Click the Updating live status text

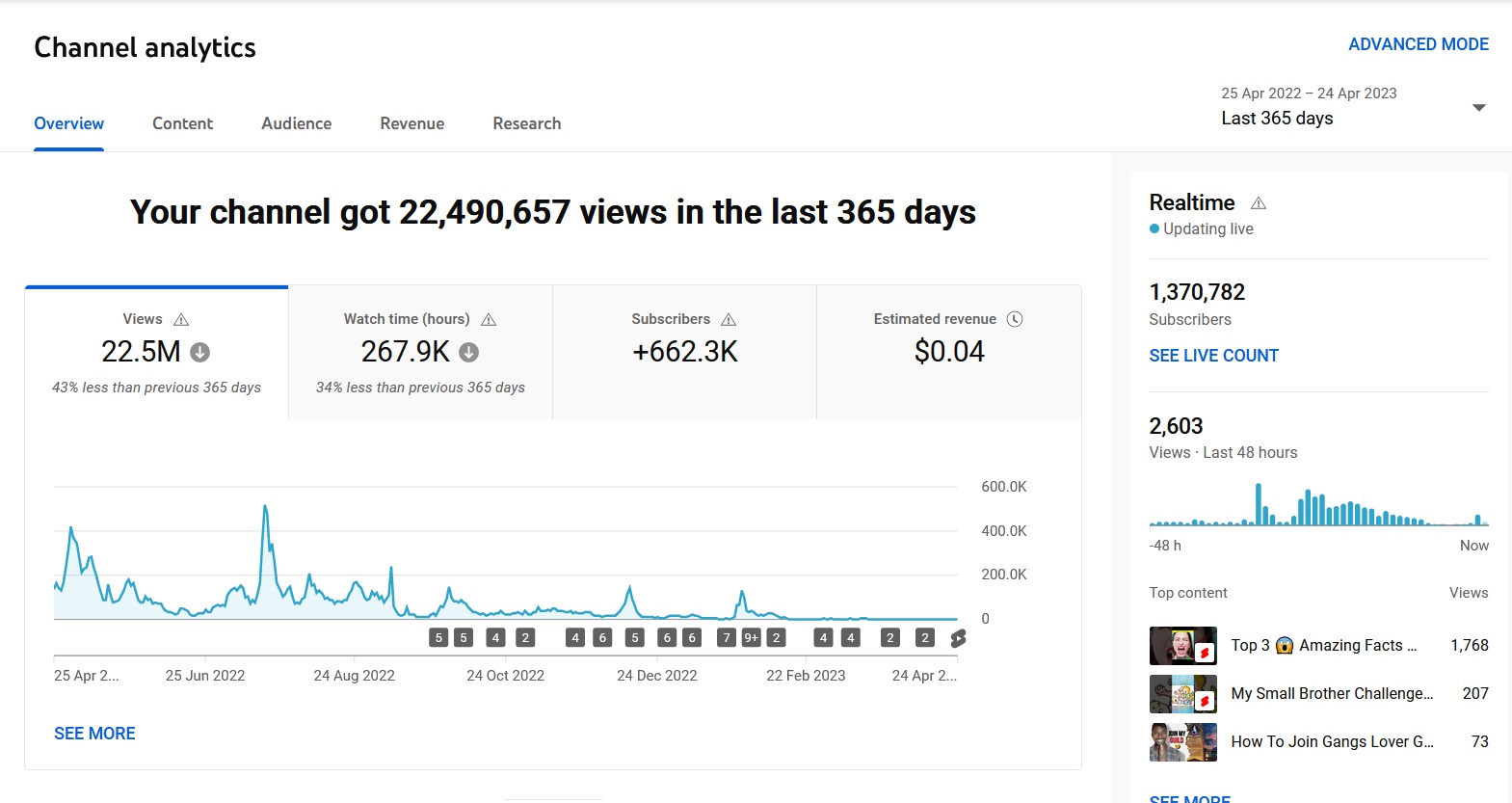1208,229
